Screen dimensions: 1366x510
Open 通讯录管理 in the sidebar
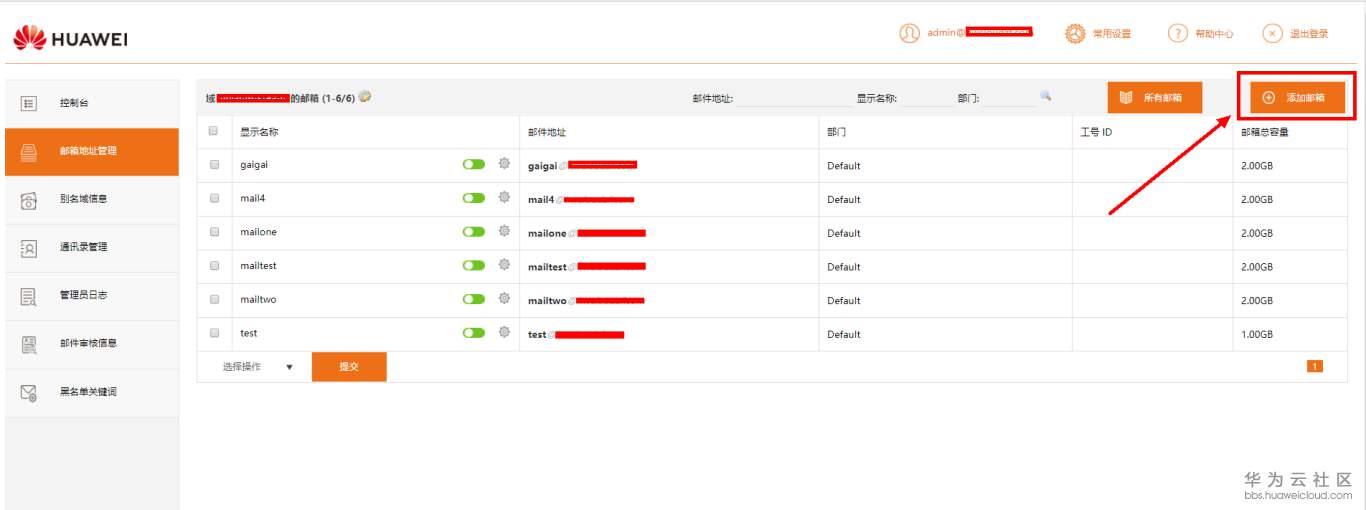click(x=91, y=247)
